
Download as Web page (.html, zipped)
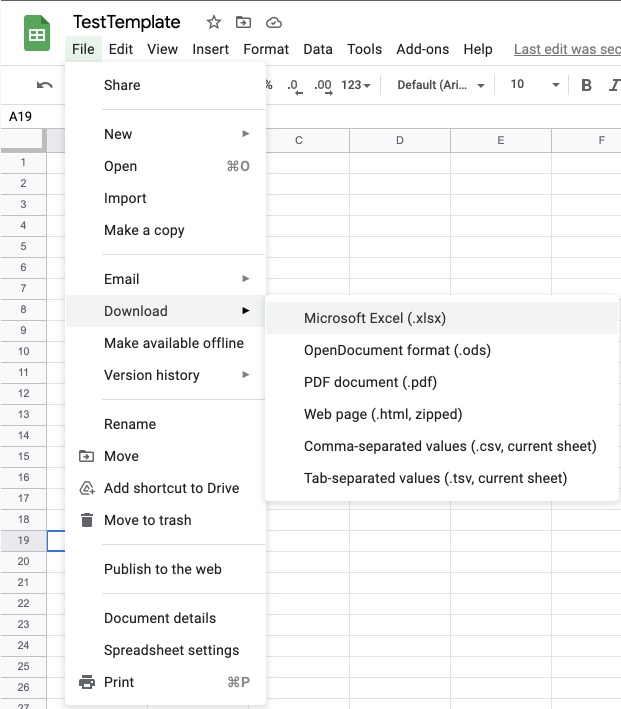tap(442, 414)
